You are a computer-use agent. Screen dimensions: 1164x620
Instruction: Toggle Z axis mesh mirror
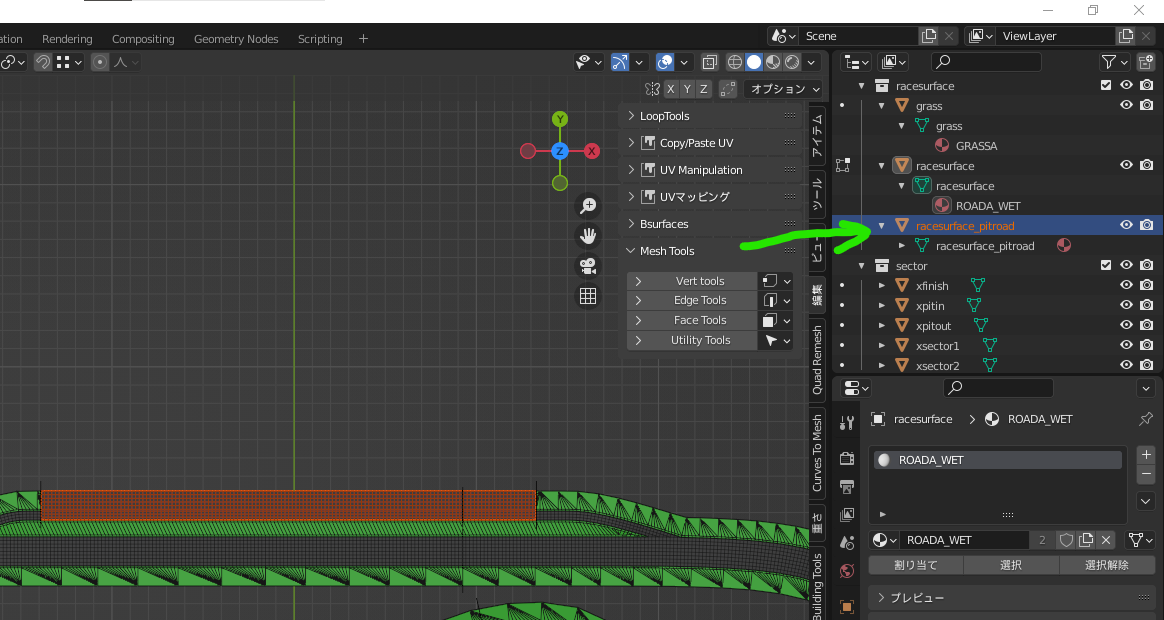pos(704,89)
